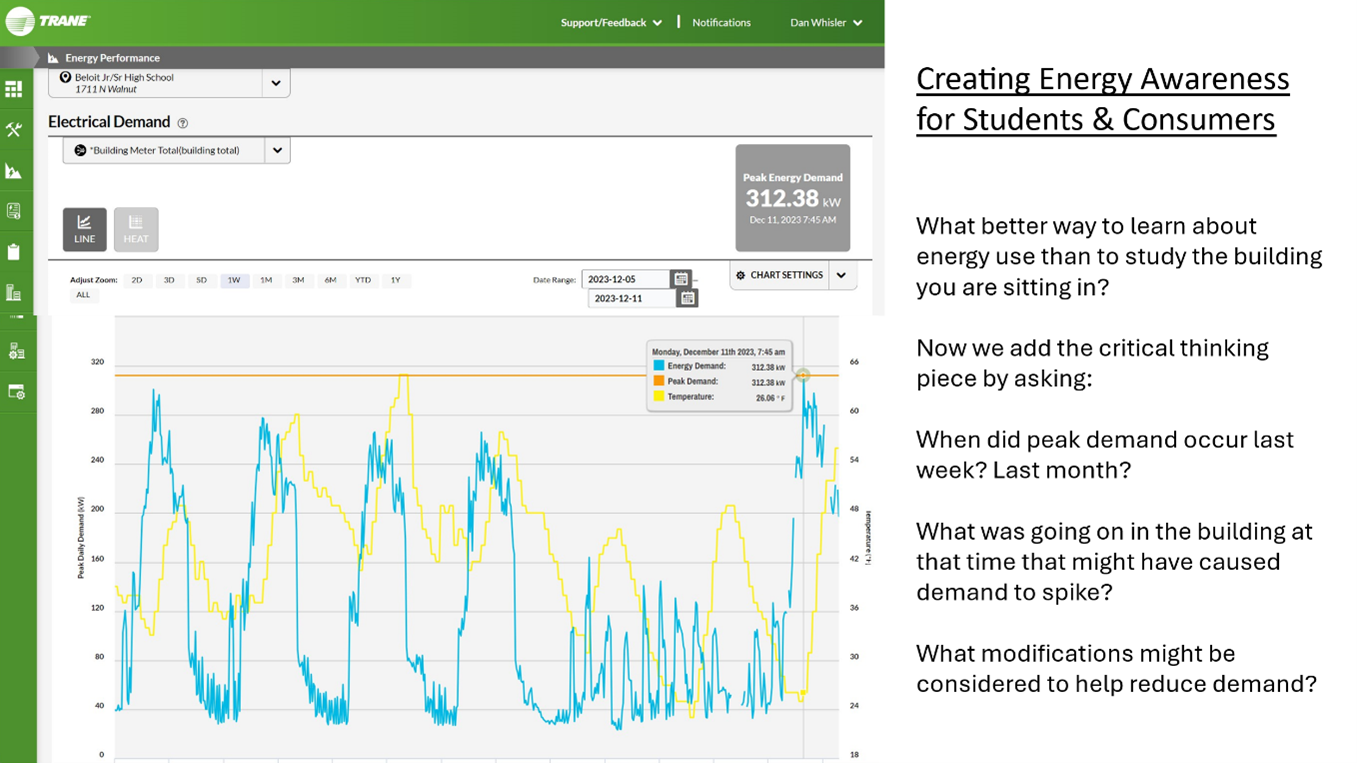
Task: Click the start date calendar icon
Action: [x=680, y=280]
